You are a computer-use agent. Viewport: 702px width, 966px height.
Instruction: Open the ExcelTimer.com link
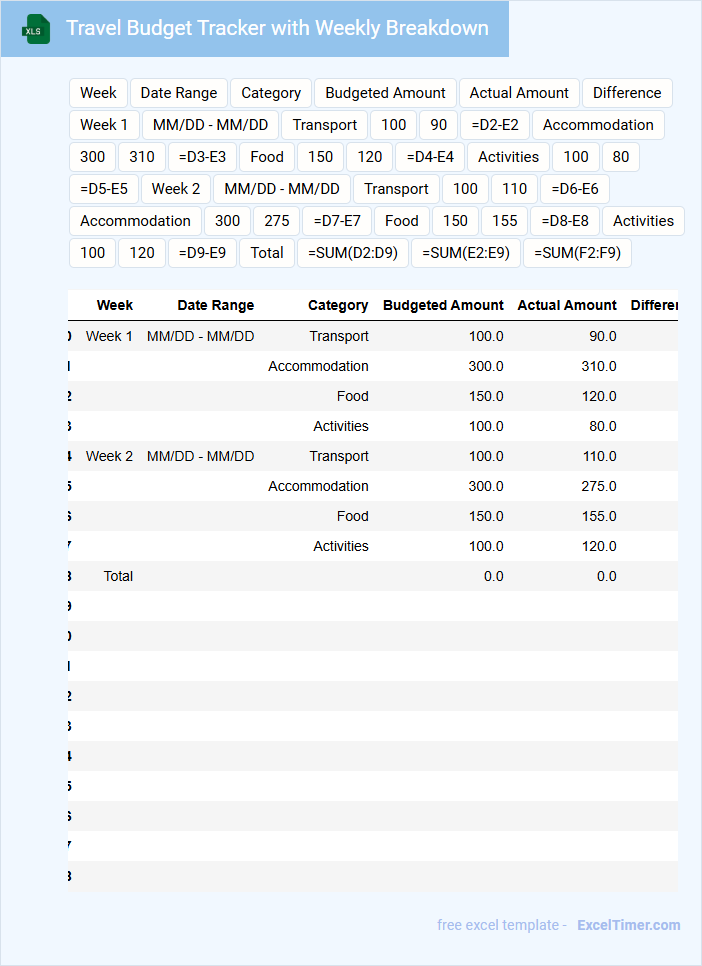[628, 925]
